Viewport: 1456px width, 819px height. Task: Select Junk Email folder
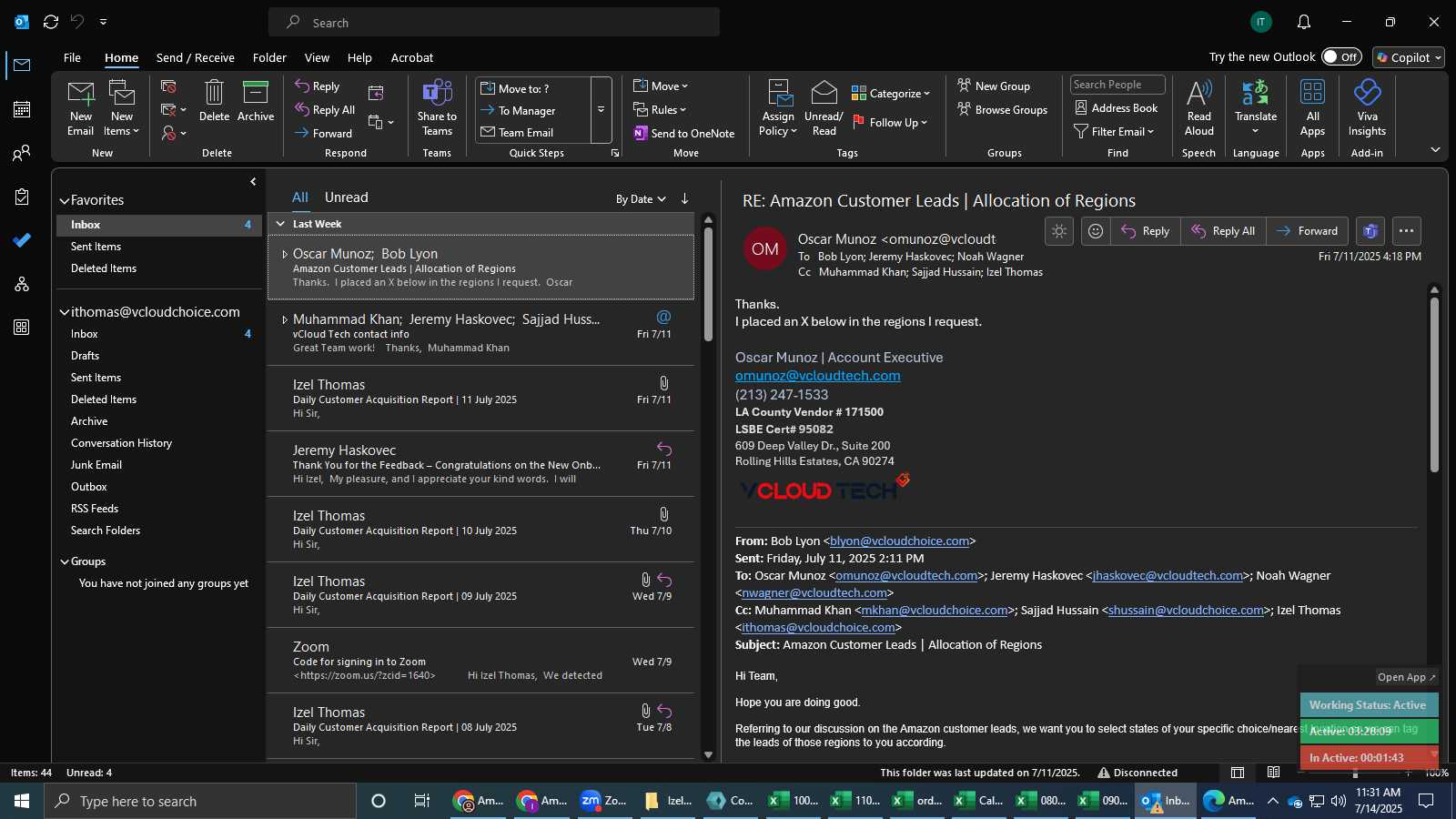point(96,465)
